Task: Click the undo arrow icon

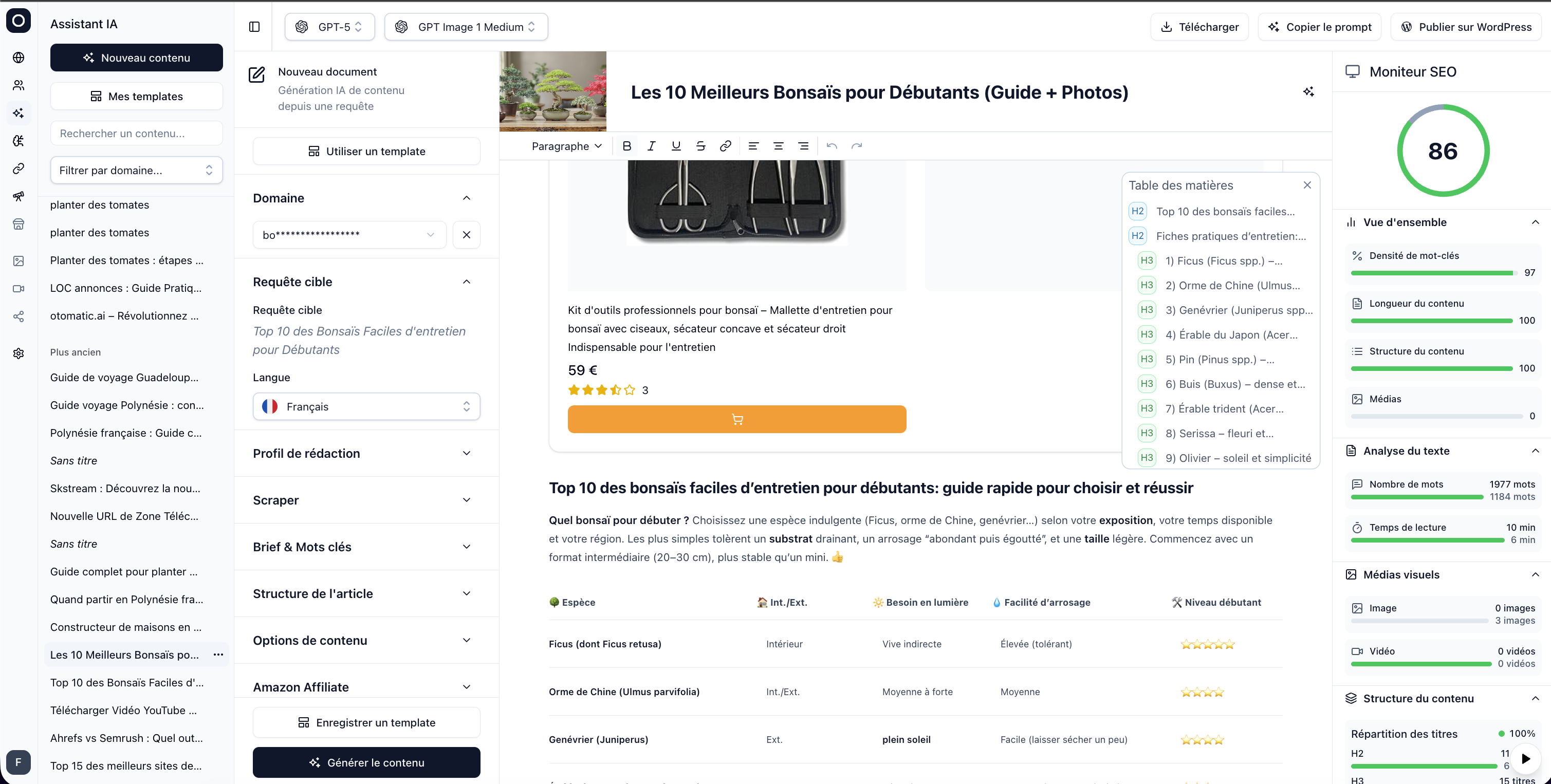Action: [832, 145]
